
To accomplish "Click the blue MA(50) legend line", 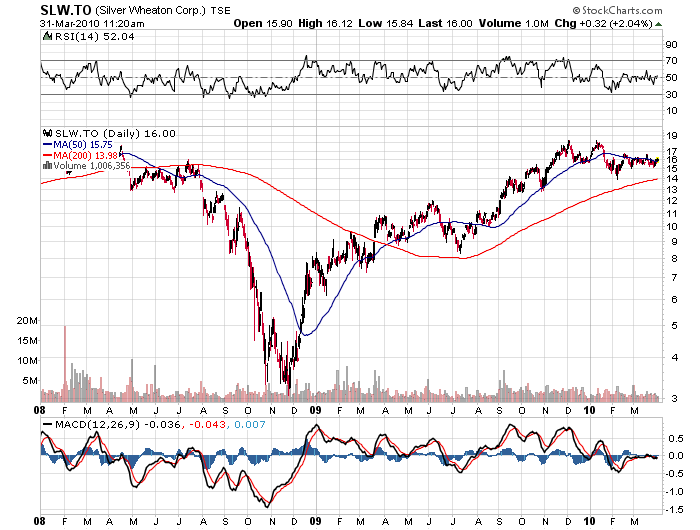I will [47, 144].
